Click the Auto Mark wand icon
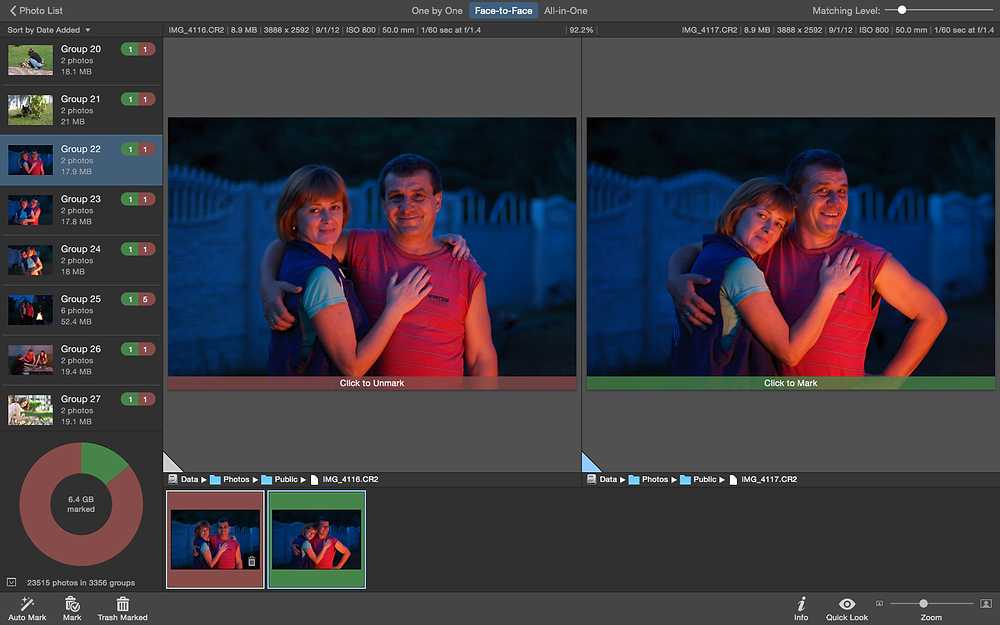This screenshot has height=625, width=1000. (x=27, y=604)
